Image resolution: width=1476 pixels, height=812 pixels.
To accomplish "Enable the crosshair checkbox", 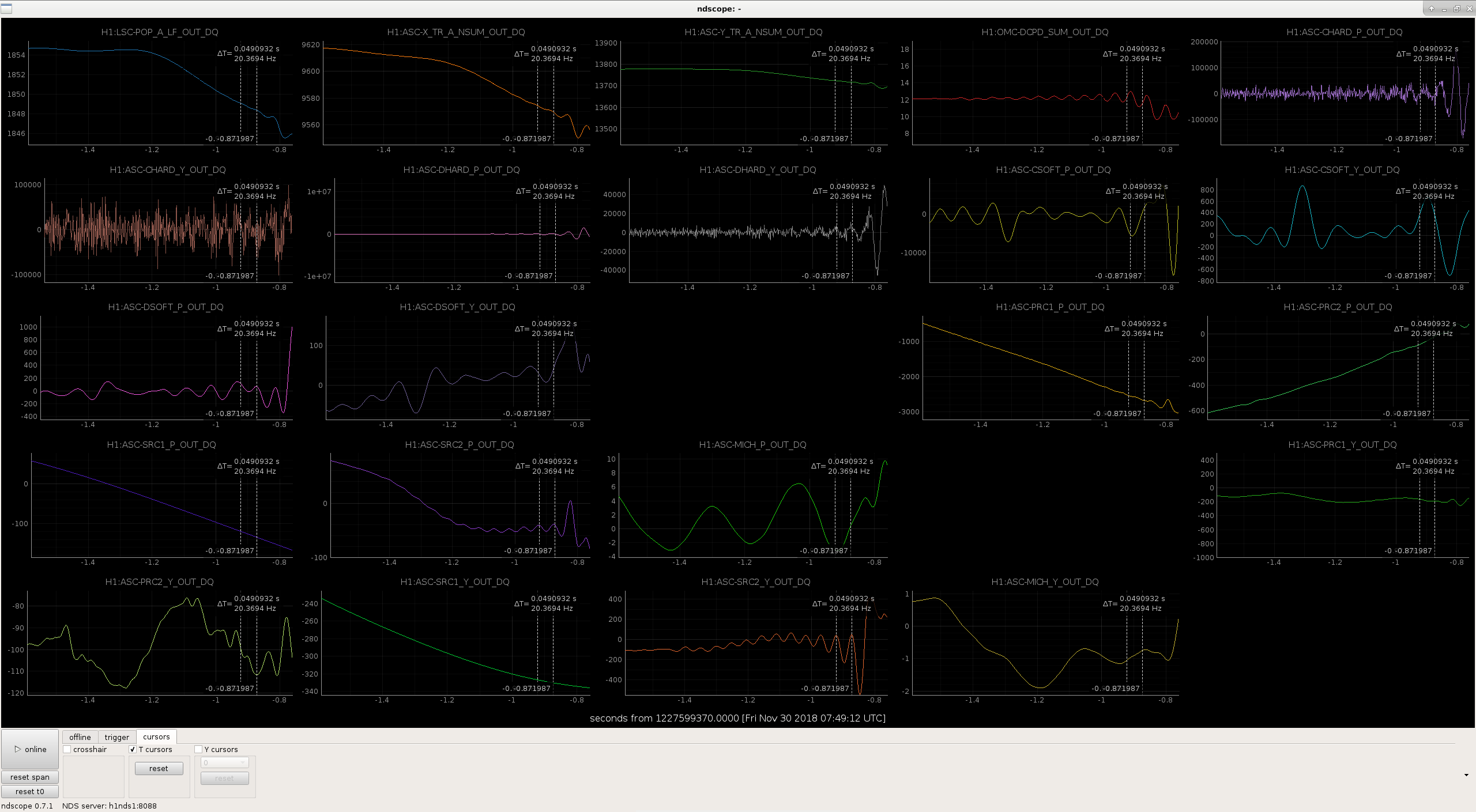I will [x=67, y=749].
